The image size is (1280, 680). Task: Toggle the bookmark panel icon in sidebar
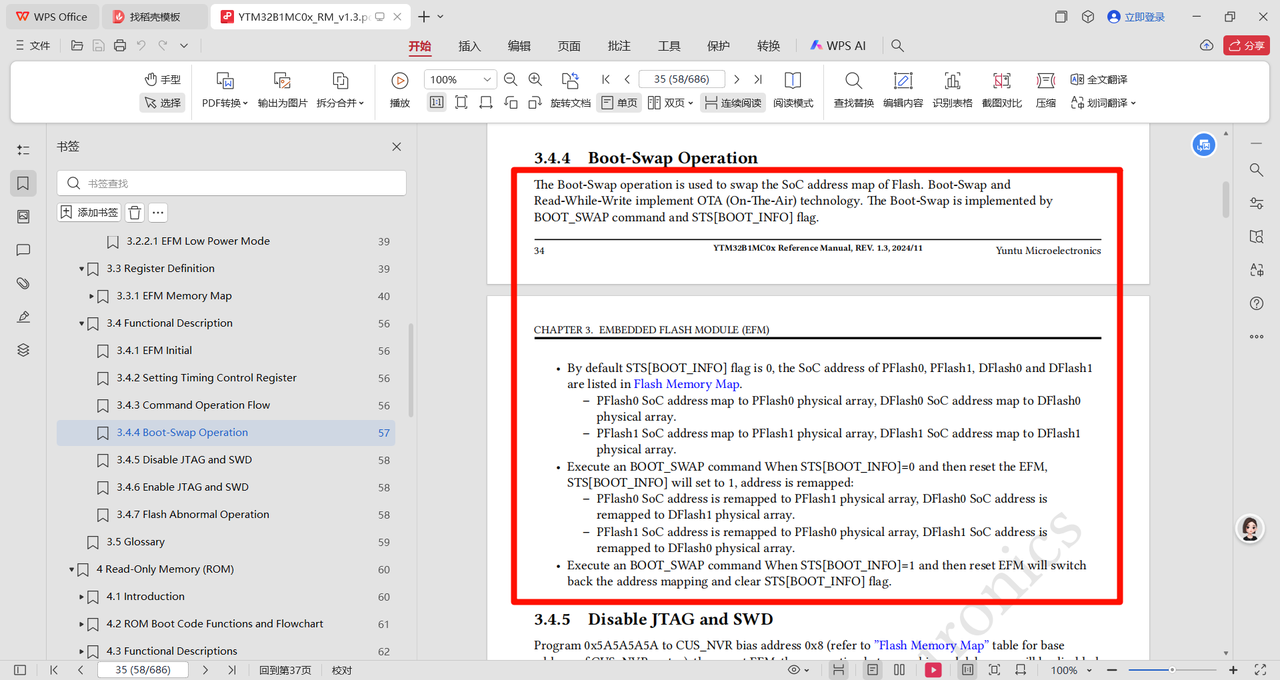point(24,183)
